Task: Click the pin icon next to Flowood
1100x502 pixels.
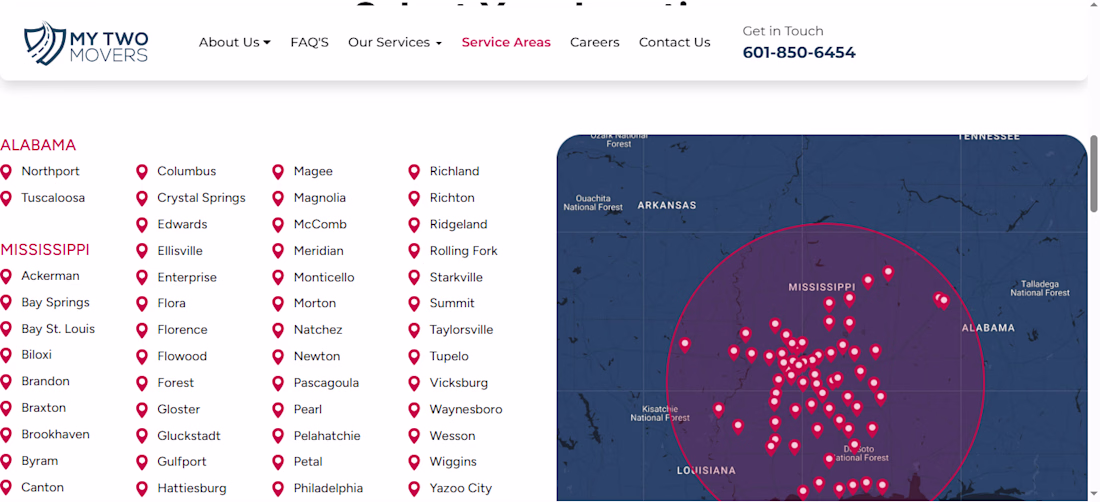Action: (x=142, y=357)
